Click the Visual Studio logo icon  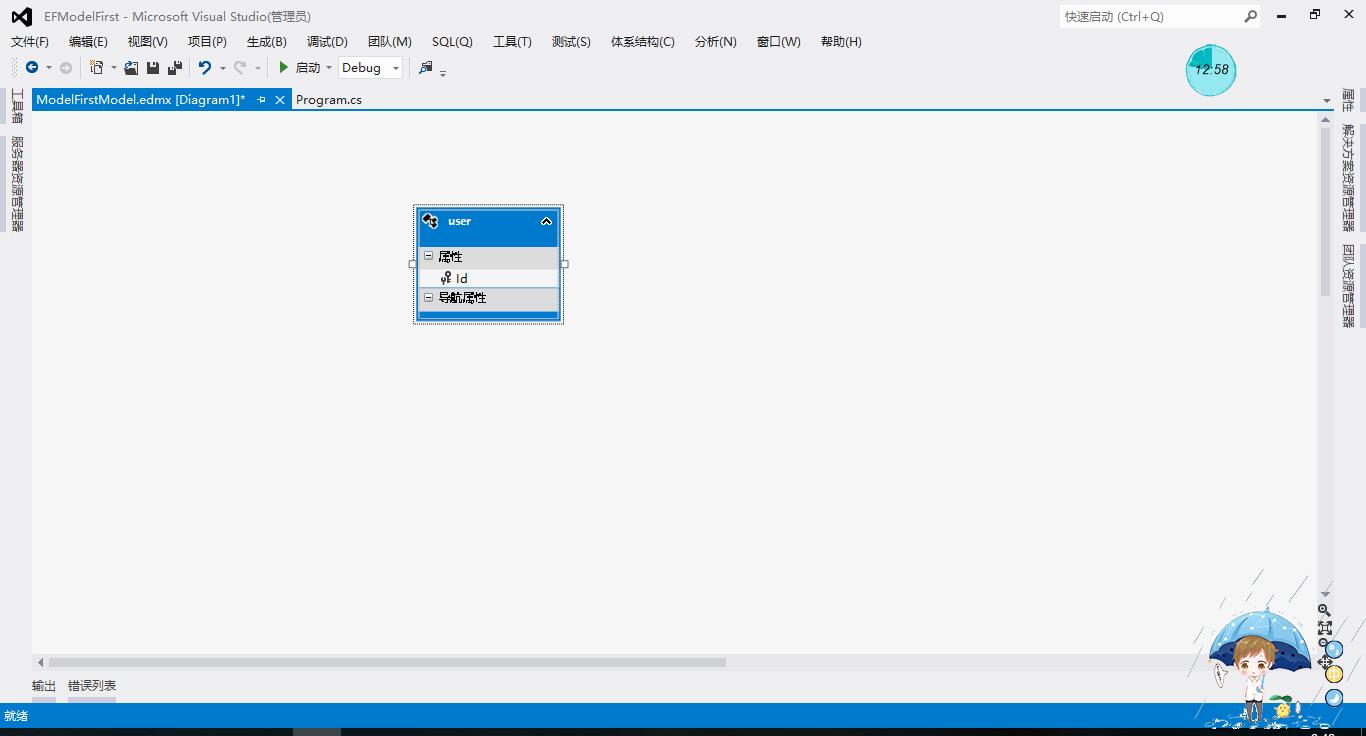(21, 17)
